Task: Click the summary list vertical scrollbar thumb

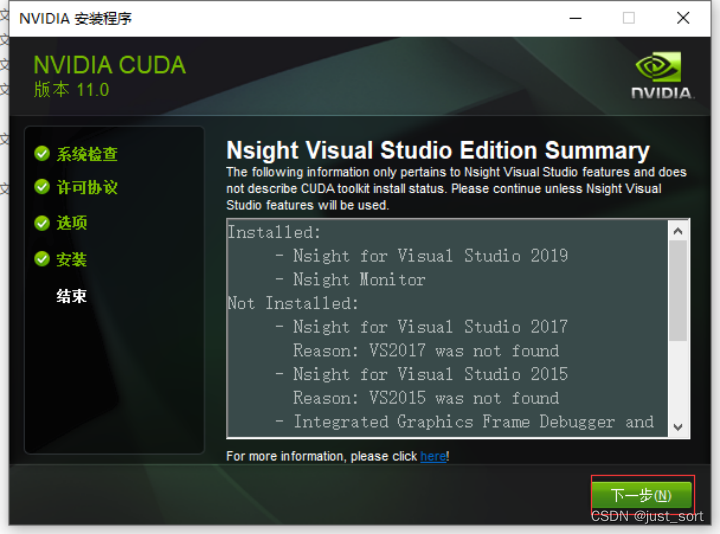Action: pos(678,291)
